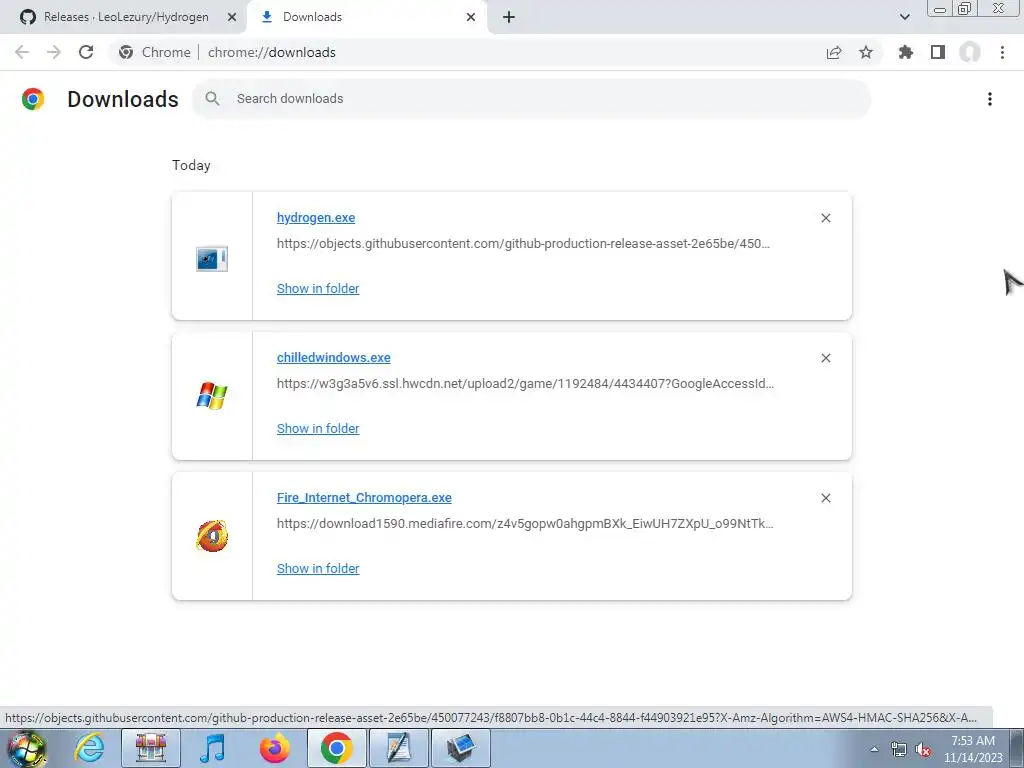Viewport: 1024px width, 768px height.
Task: Reload the downloads page
Action: point(86,52)
